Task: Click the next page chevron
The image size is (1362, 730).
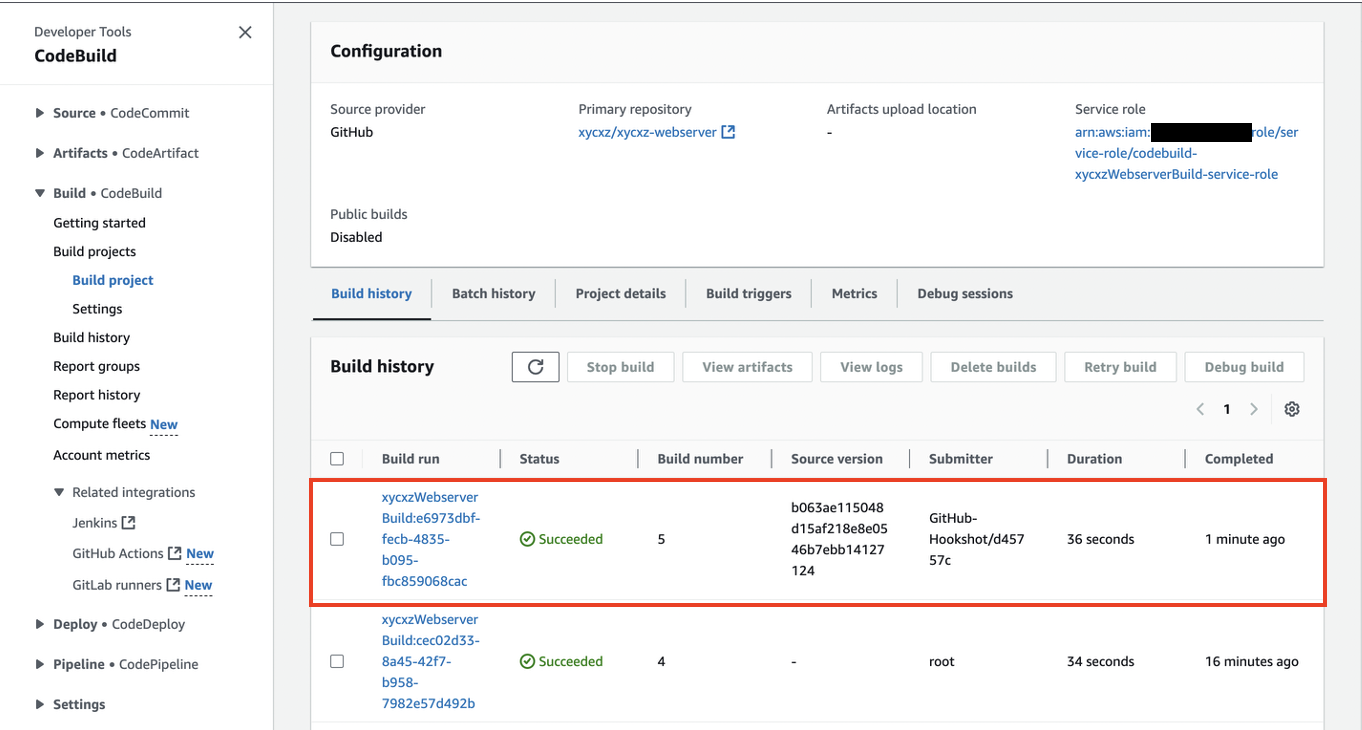Action: (x=1253, y=409)
